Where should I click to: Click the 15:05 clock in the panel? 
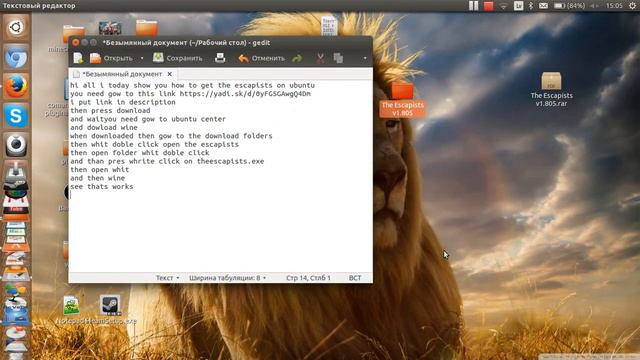point(614,6)
